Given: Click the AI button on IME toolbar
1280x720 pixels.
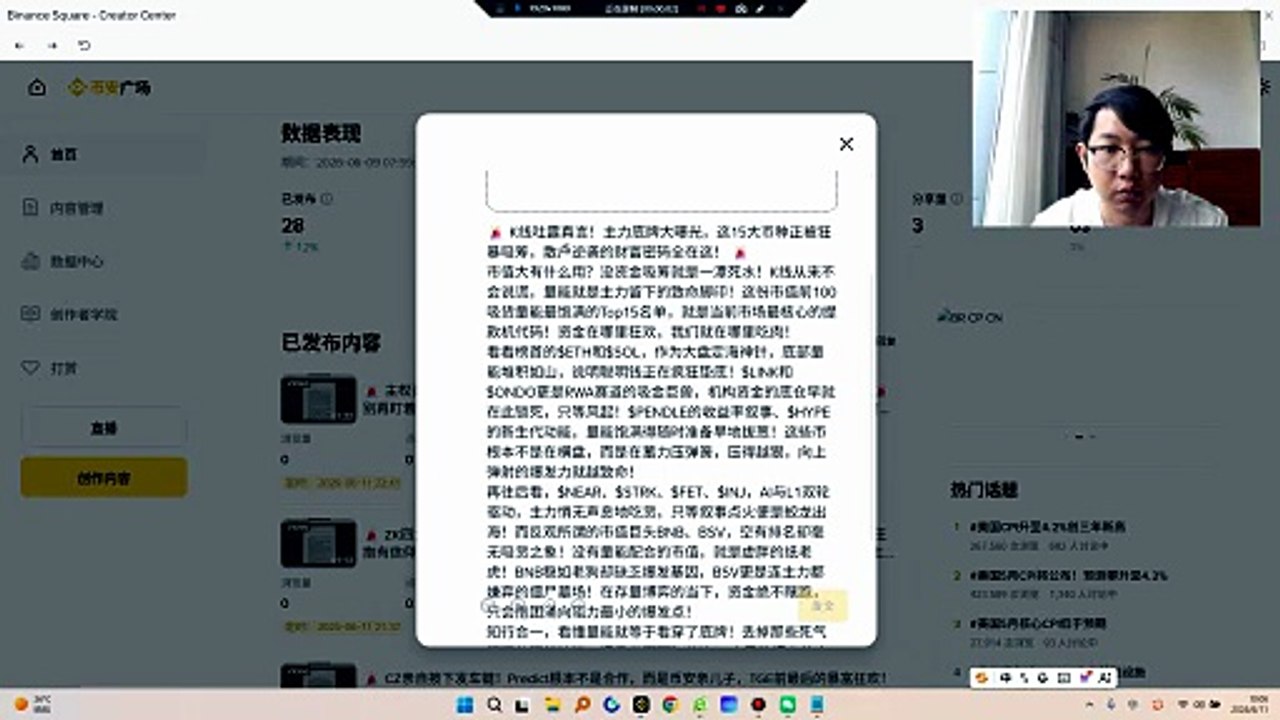Looking at the screenshot, I should tap(1105, 677).
